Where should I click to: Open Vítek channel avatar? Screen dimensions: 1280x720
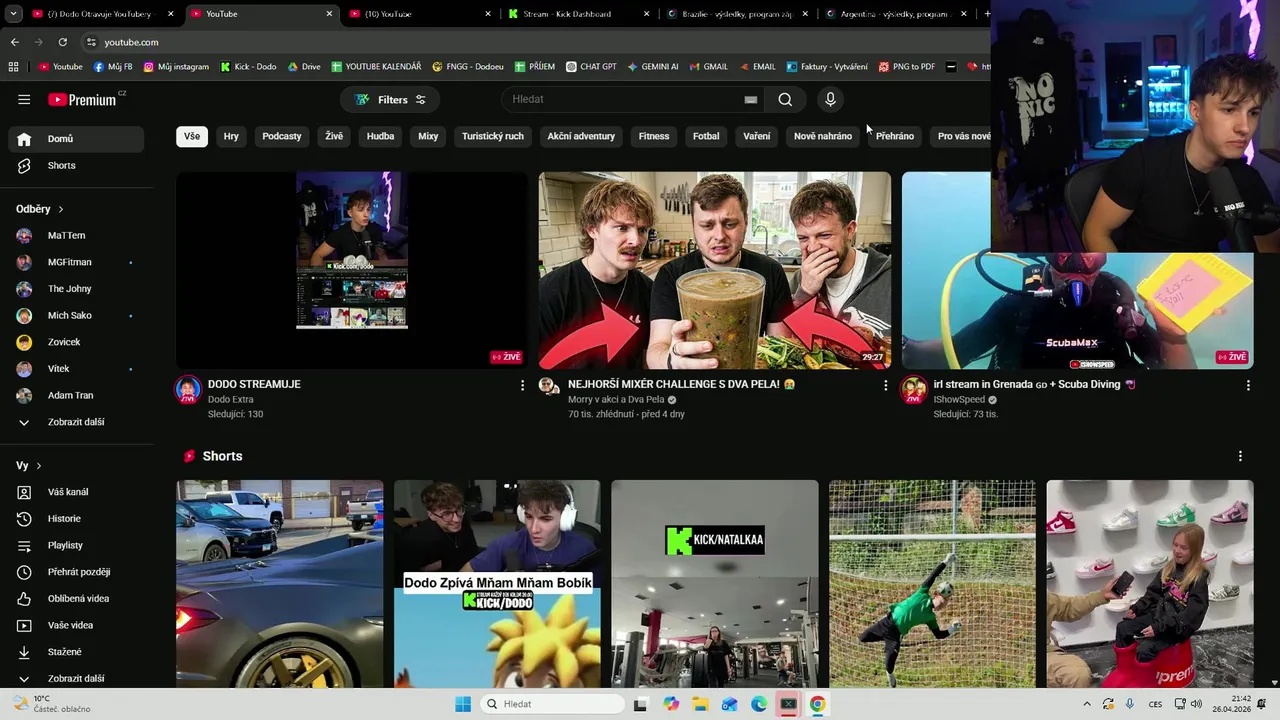coord(24,369)
